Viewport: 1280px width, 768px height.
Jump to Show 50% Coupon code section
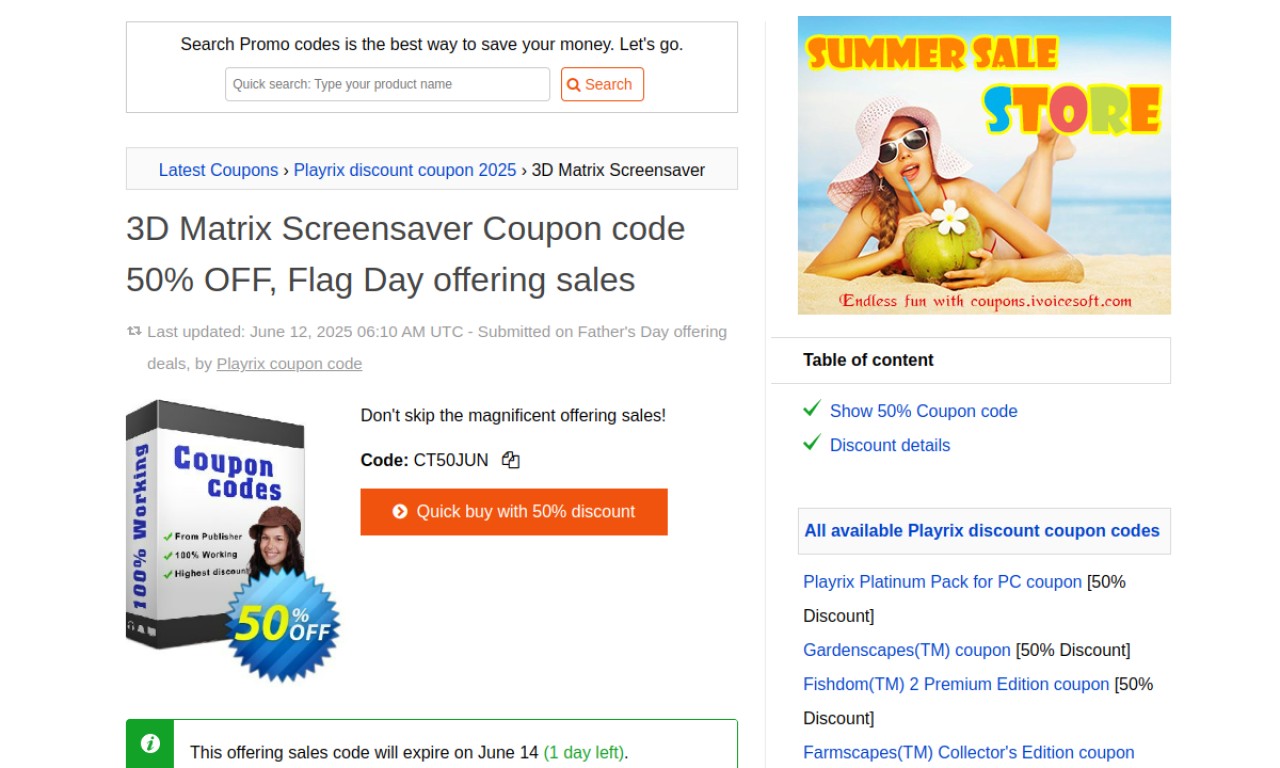923,411
